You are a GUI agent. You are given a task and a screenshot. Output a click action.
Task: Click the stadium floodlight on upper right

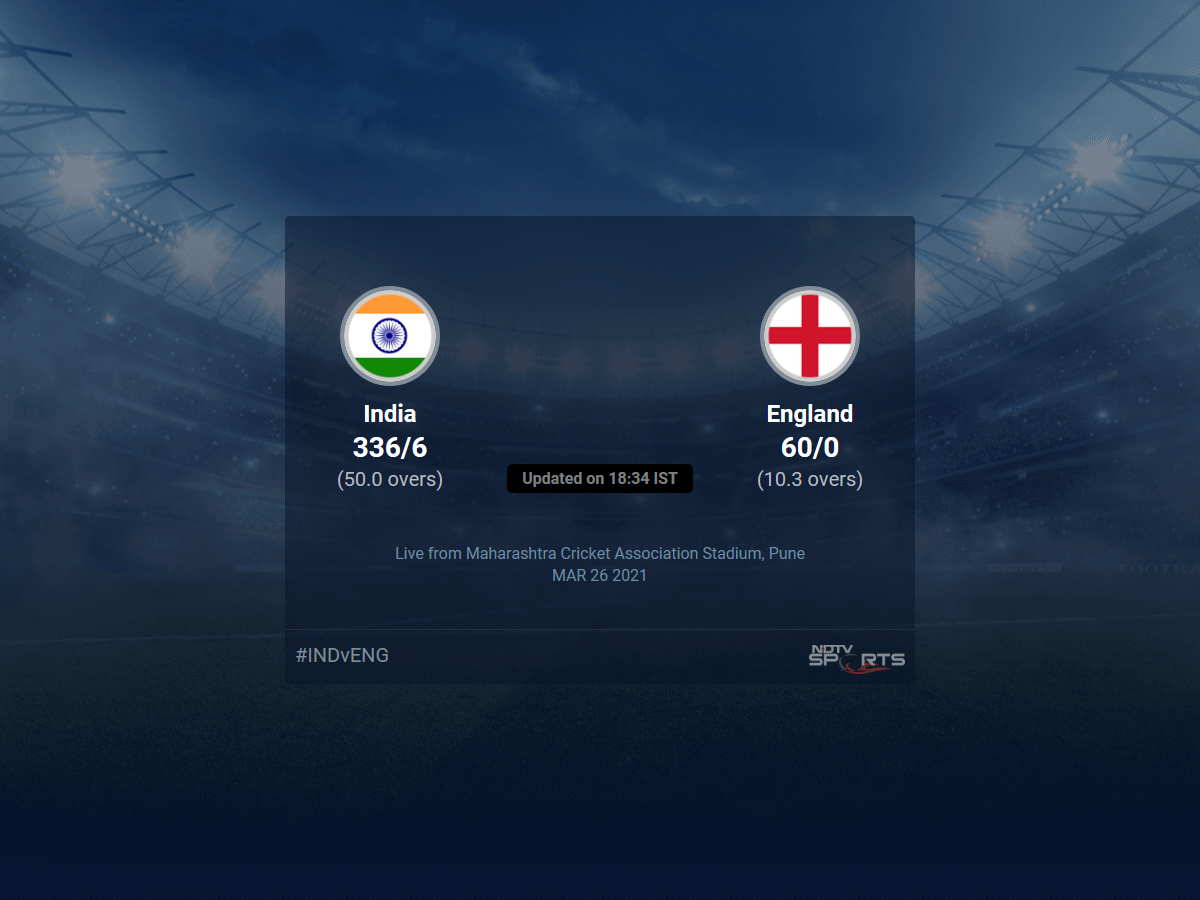click(1100, 160)
